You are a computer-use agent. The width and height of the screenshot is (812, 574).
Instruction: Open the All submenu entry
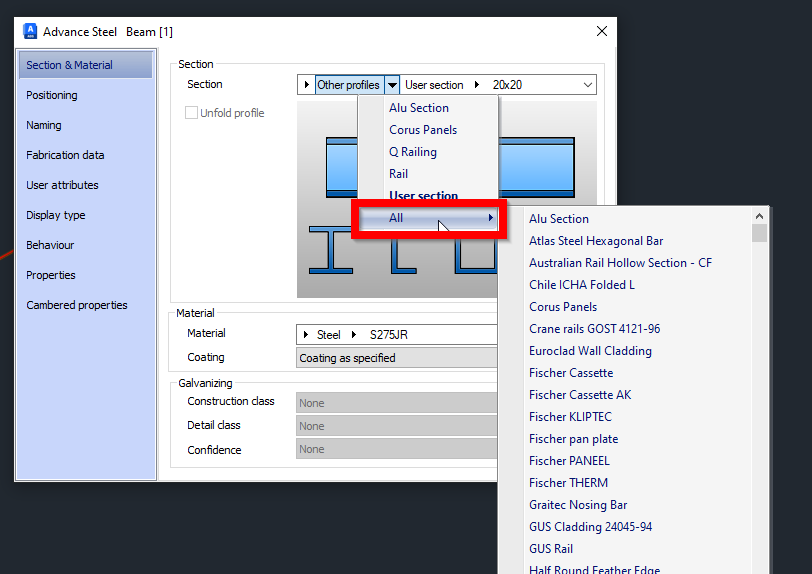[428, 218]
